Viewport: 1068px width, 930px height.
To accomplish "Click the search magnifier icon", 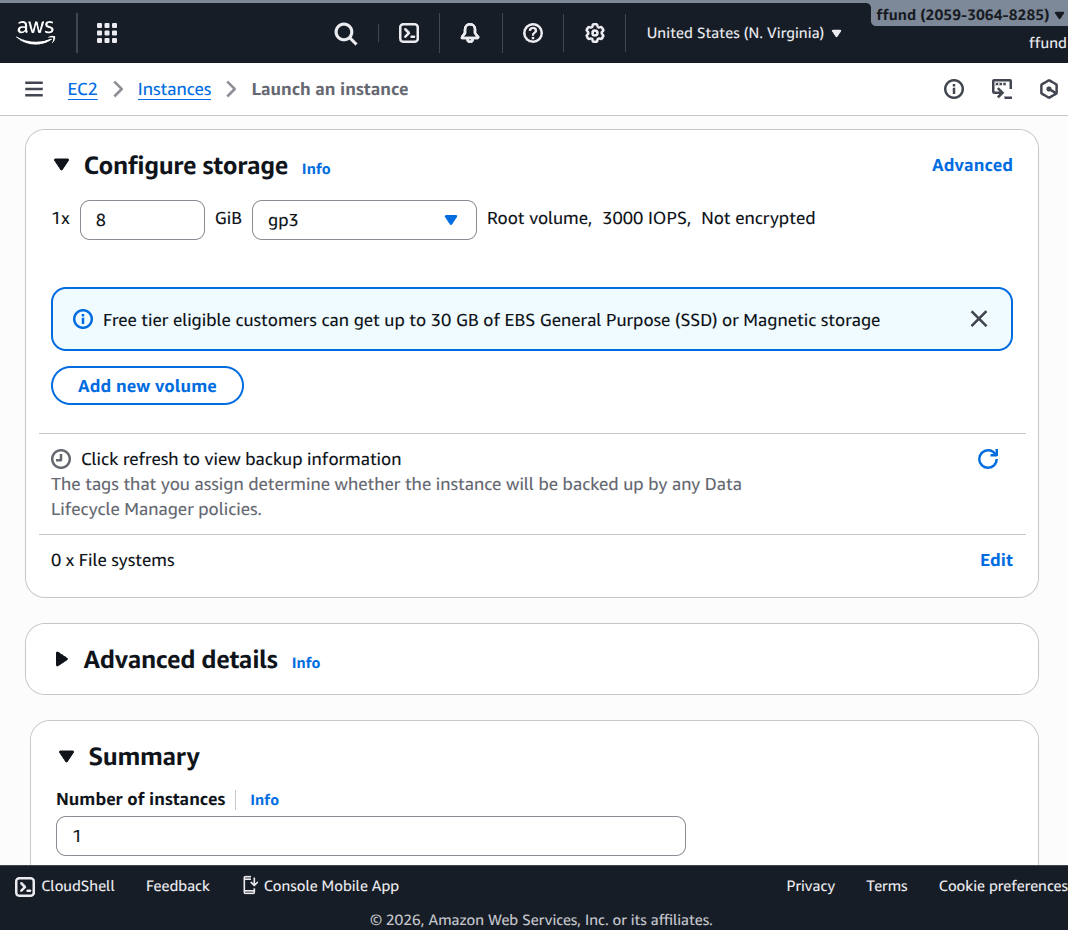I will [x=345, y=33].
